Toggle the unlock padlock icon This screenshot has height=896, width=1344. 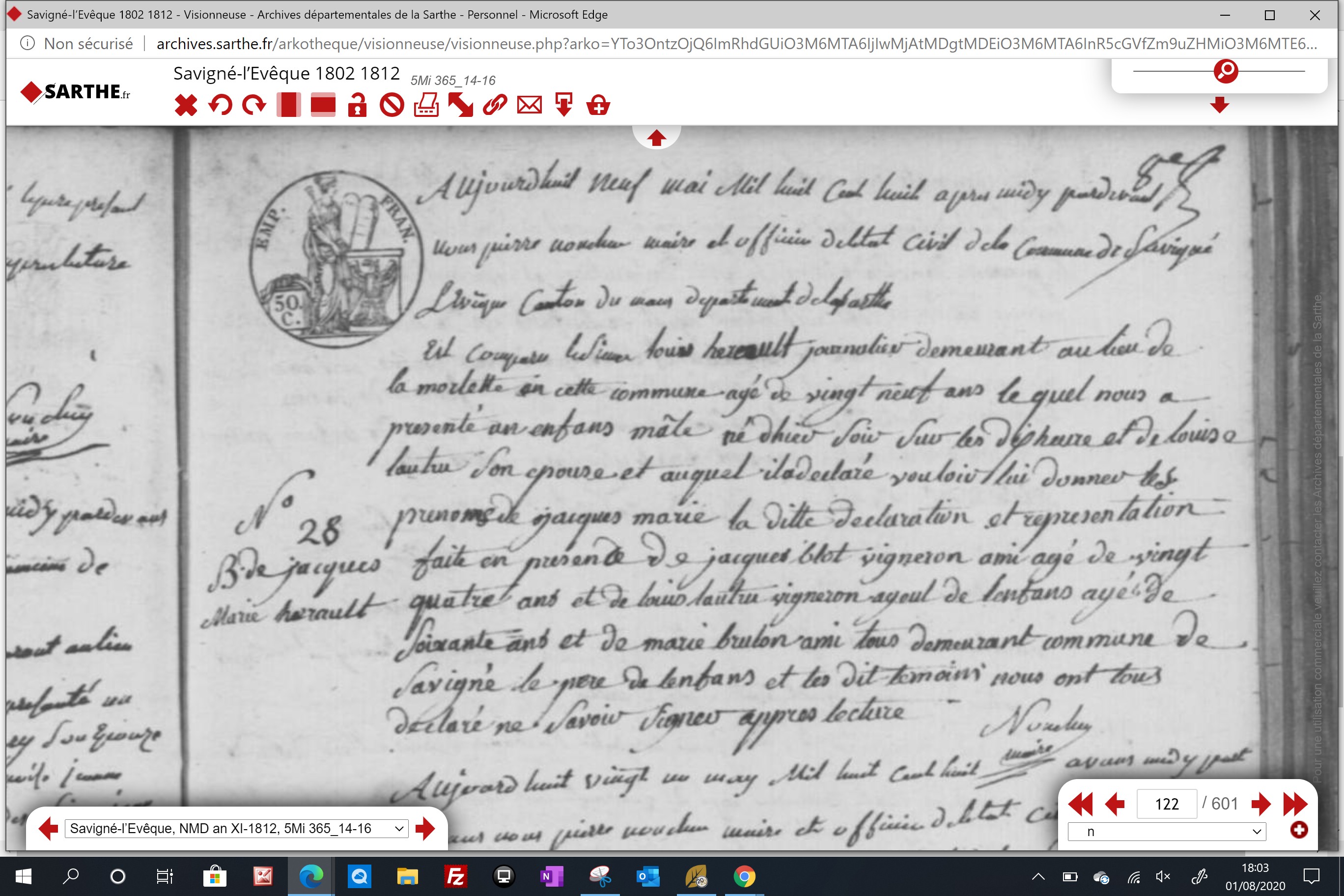tap(357, 106)
